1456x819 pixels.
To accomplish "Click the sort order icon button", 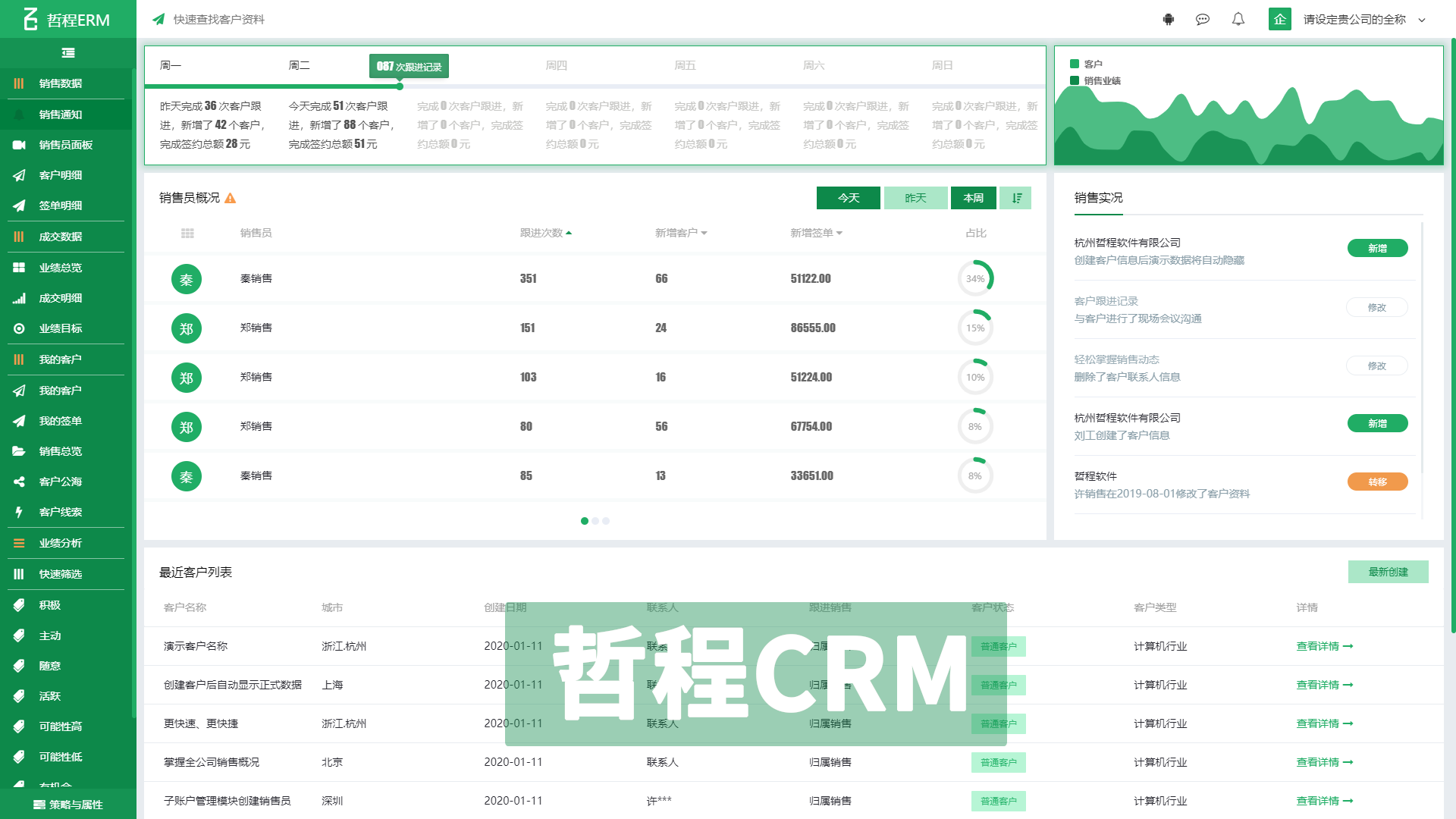I will click(1016, 198).
